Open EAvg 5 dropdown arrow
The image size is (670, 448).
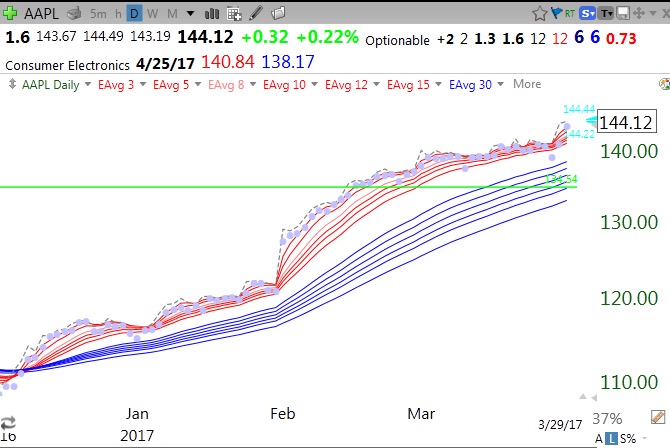coord(198,84)
